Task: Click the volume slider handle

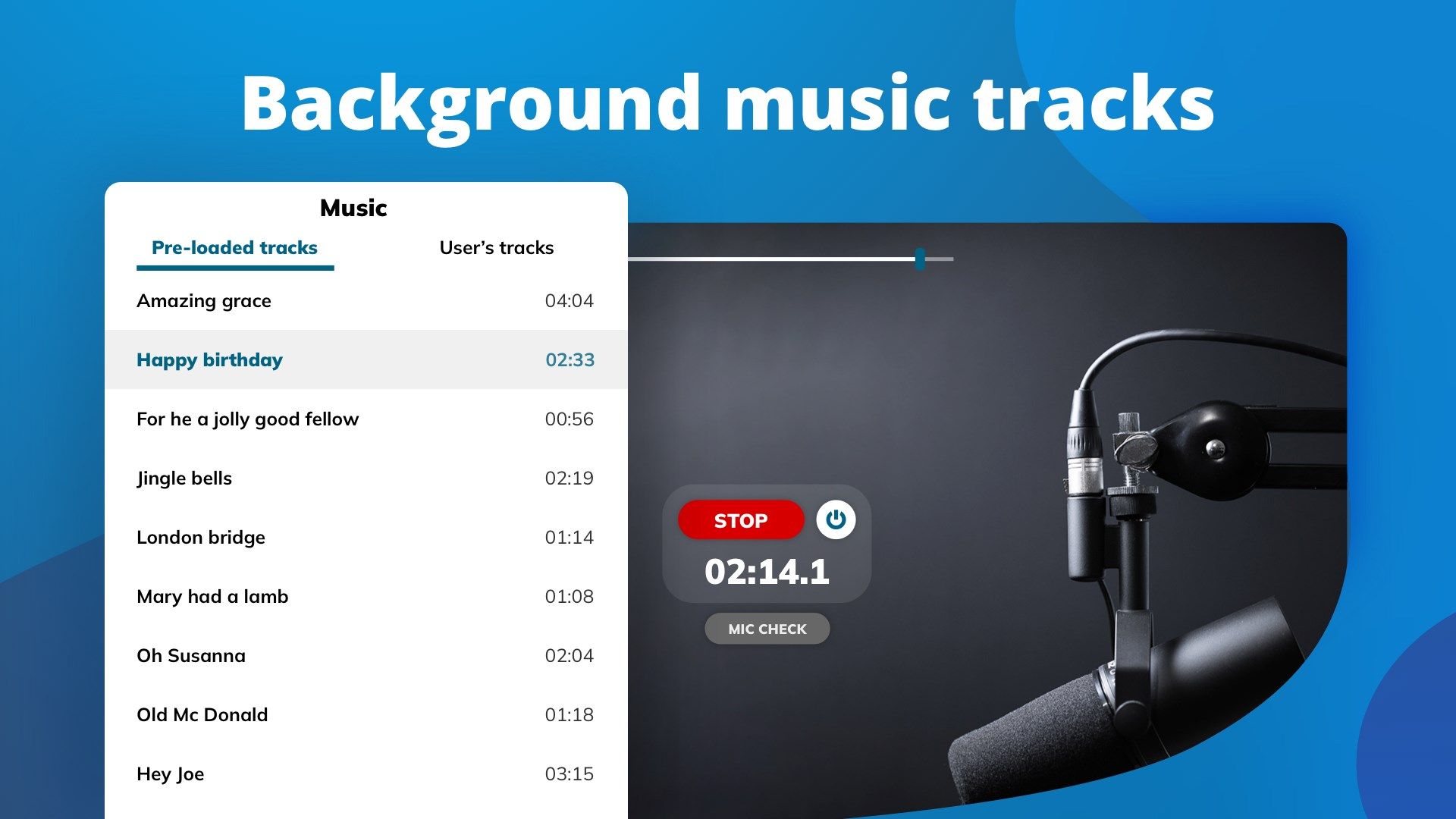Action: click(x=920, y=259)
